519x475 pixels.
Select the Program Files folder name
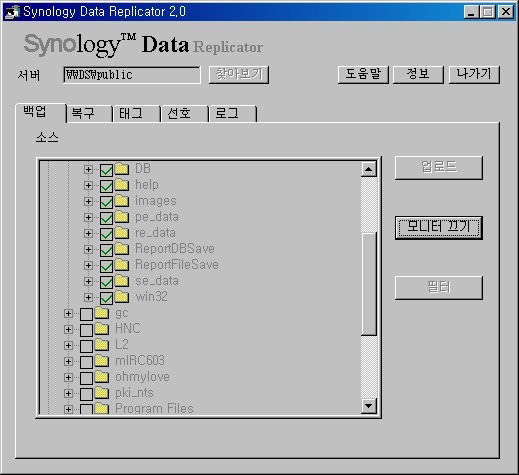point(154,409)
